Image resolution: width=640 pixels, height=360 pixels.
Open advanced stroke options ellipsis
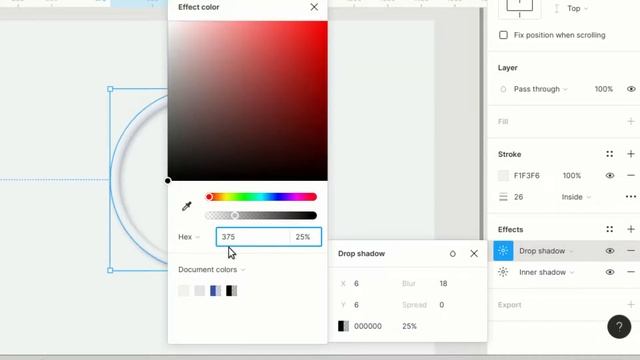(631, 197)
